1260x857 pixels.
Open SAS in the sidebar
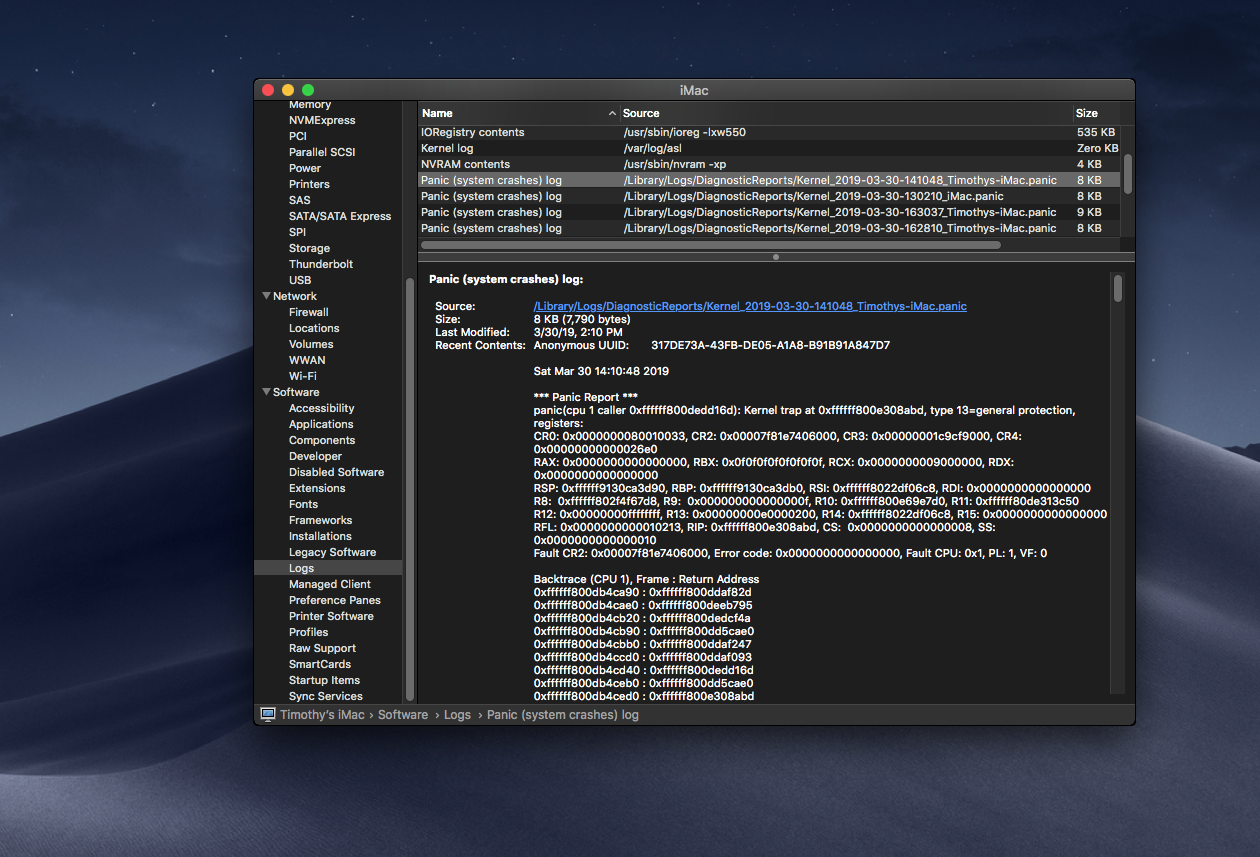point(300,200)
